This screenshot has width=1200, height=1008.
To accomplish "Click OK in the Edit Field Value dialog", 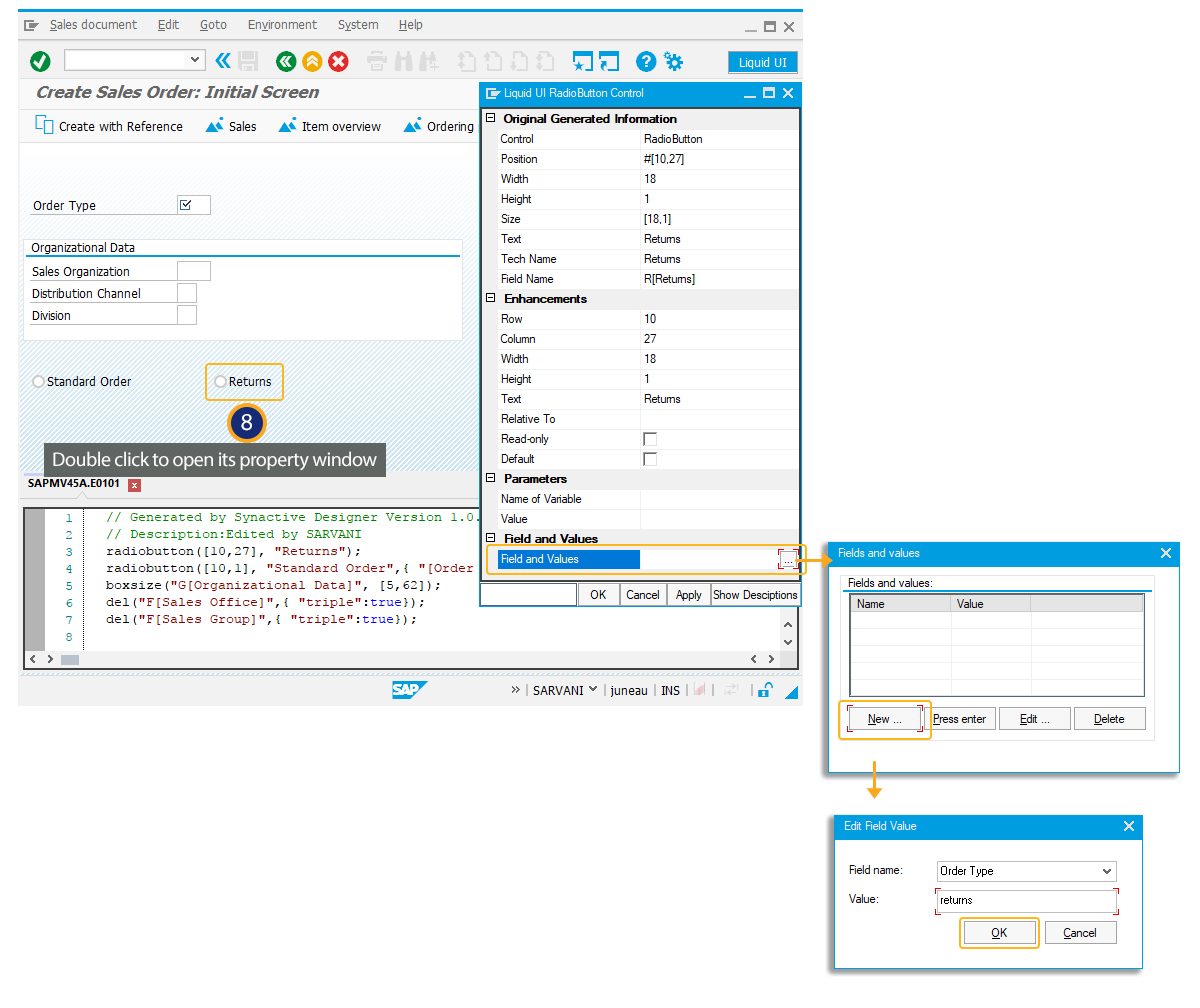I will click(999, 933).
